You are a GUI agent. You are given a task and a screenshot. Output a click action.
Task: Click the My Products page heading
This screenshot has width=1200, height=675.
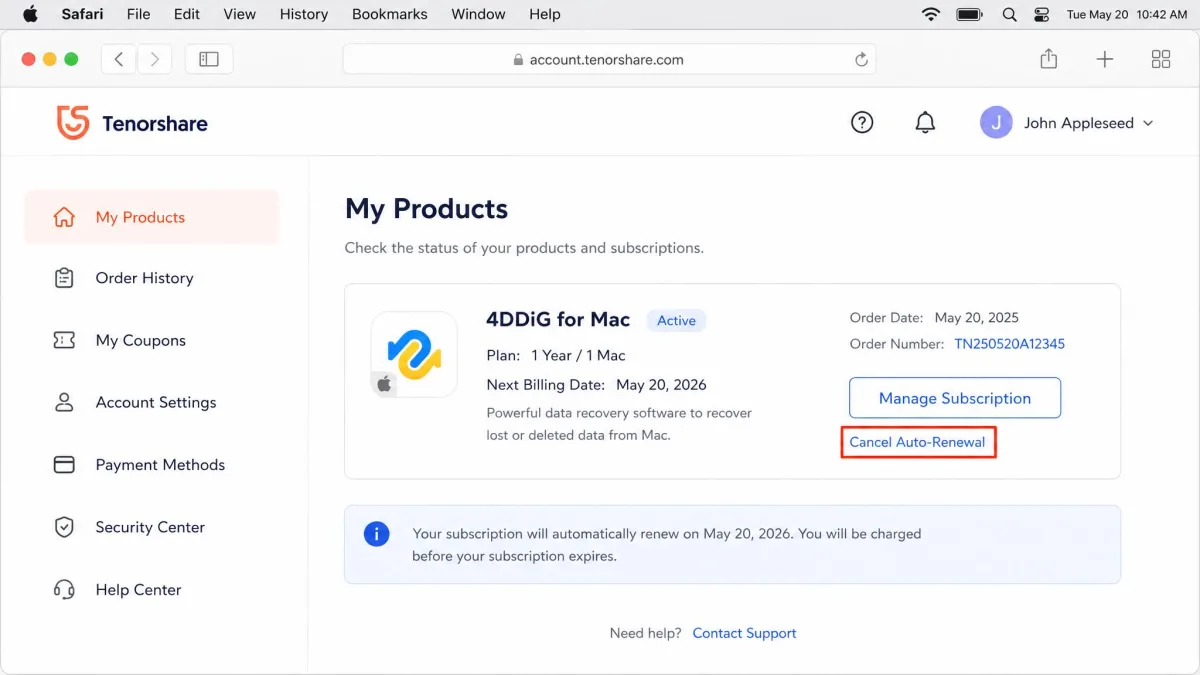pos(426,208)
